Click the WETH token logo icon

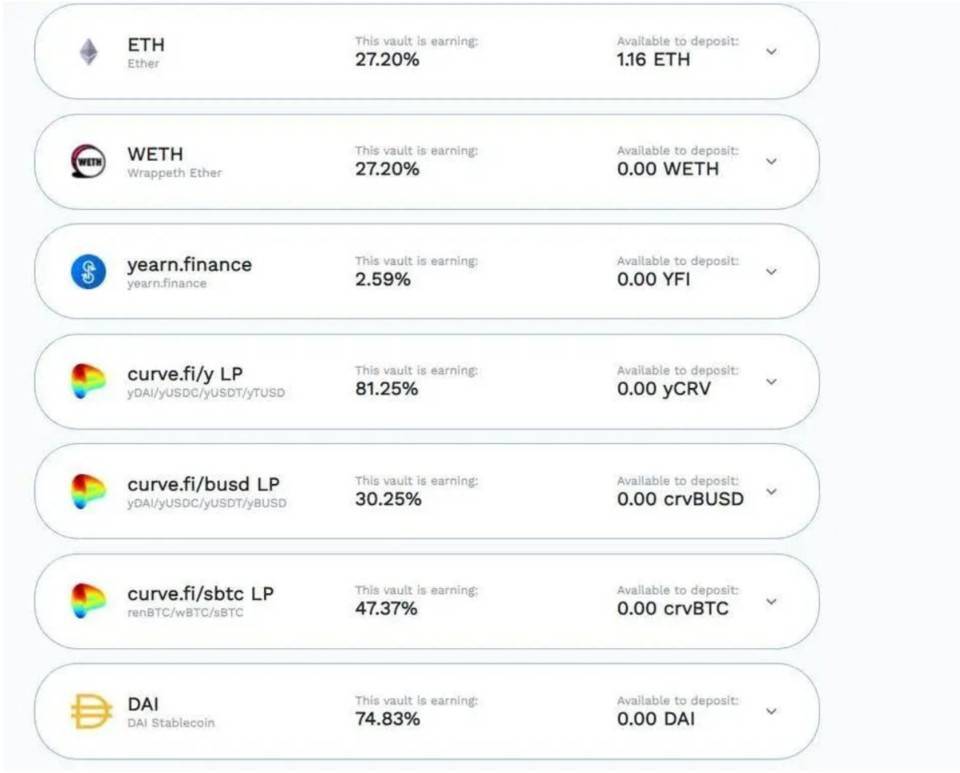[88, 162]
